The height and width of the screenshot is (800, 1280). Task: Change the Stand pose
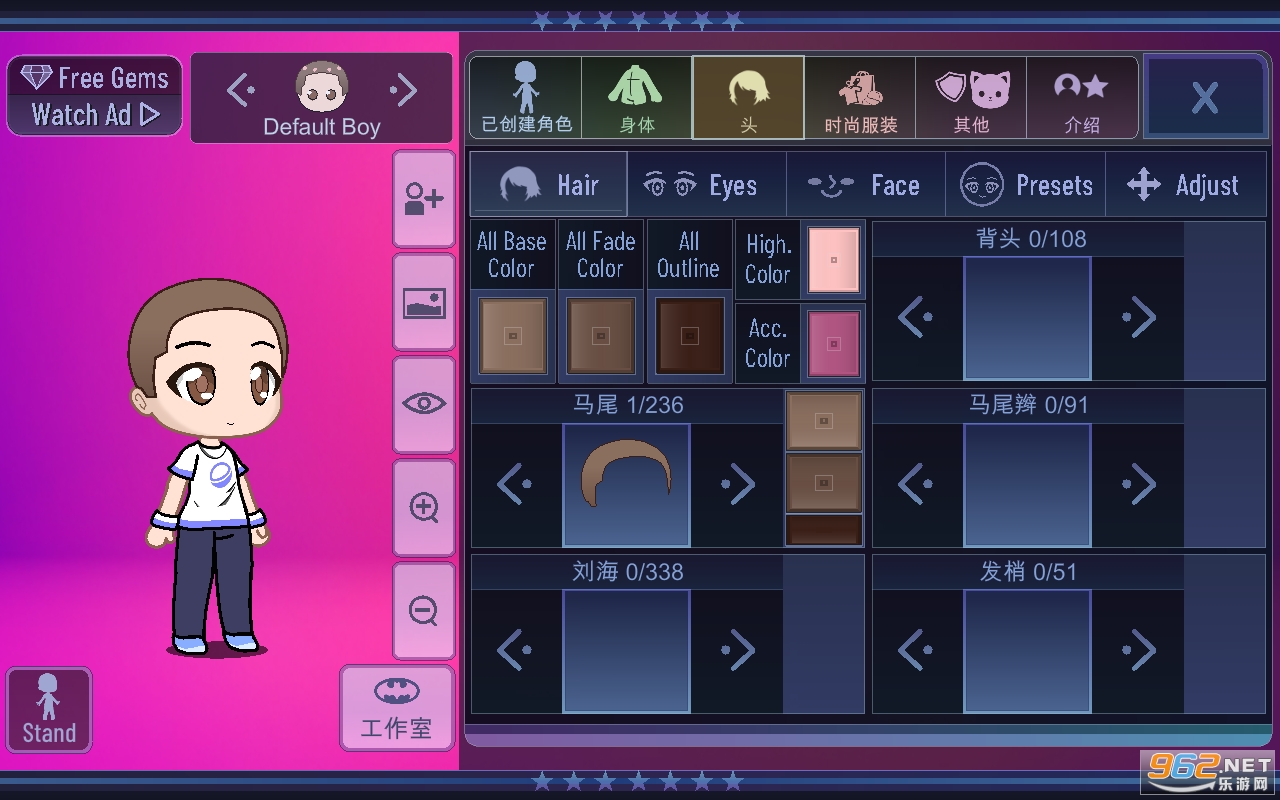[49, 710]
